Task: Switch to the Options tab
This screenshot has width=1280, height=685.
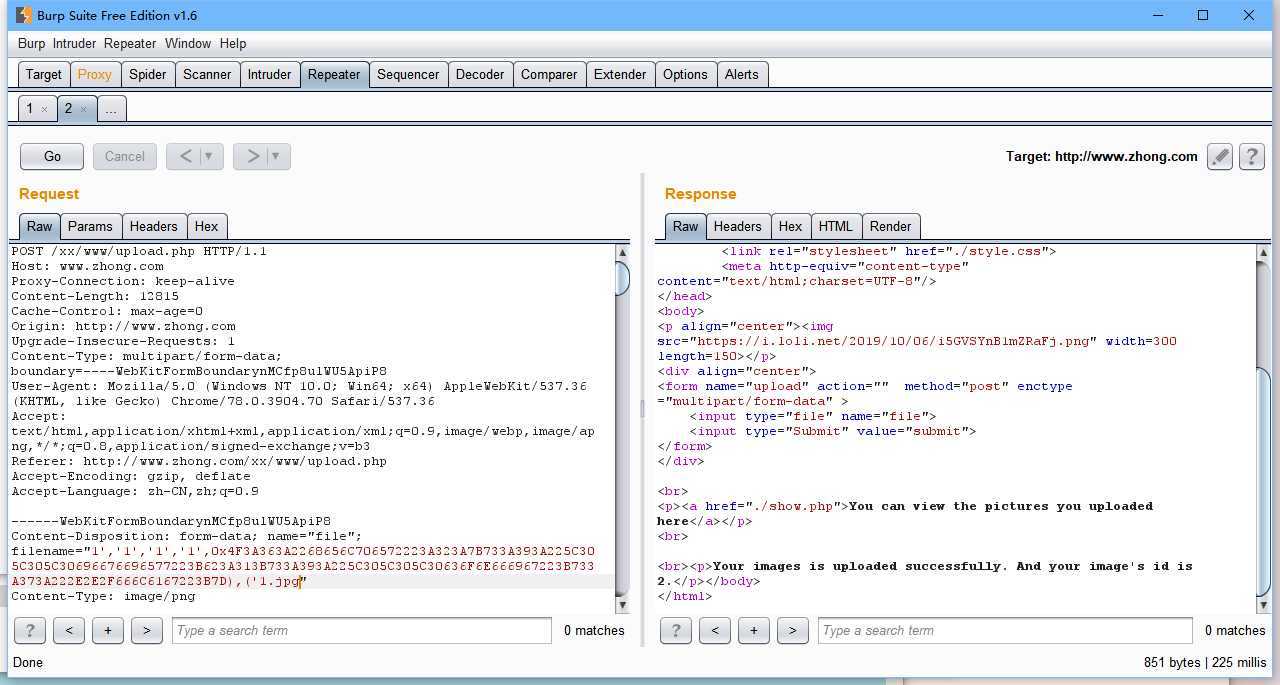Action: (685, 74)
